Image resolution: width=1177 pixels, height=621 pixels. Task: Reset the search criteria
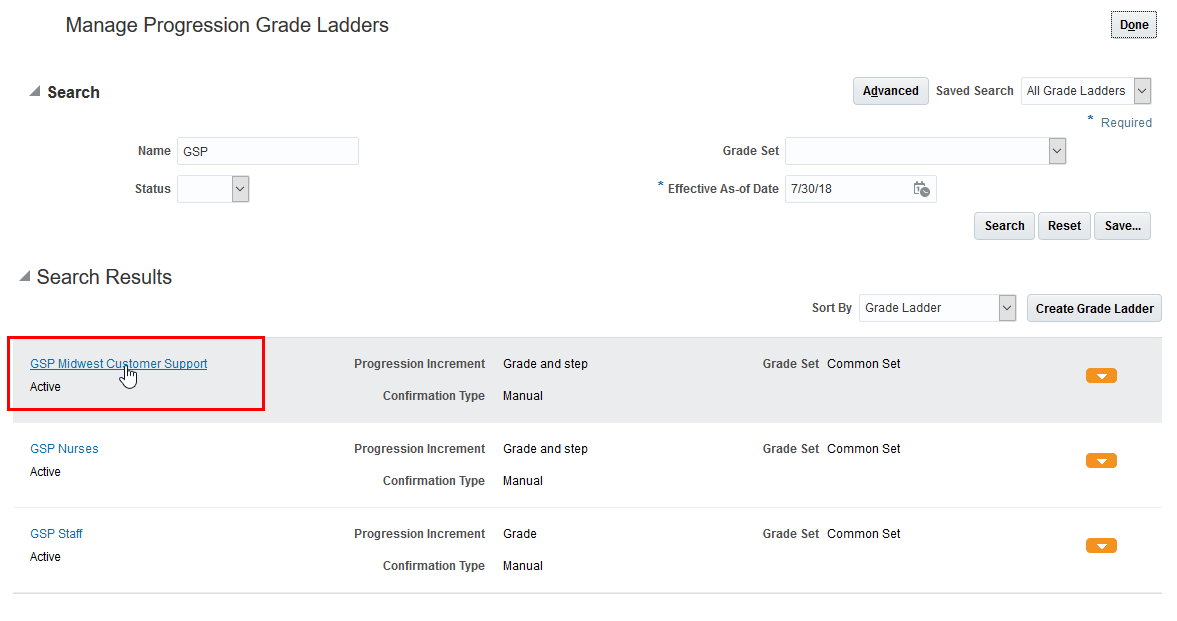click(1064, 226)
